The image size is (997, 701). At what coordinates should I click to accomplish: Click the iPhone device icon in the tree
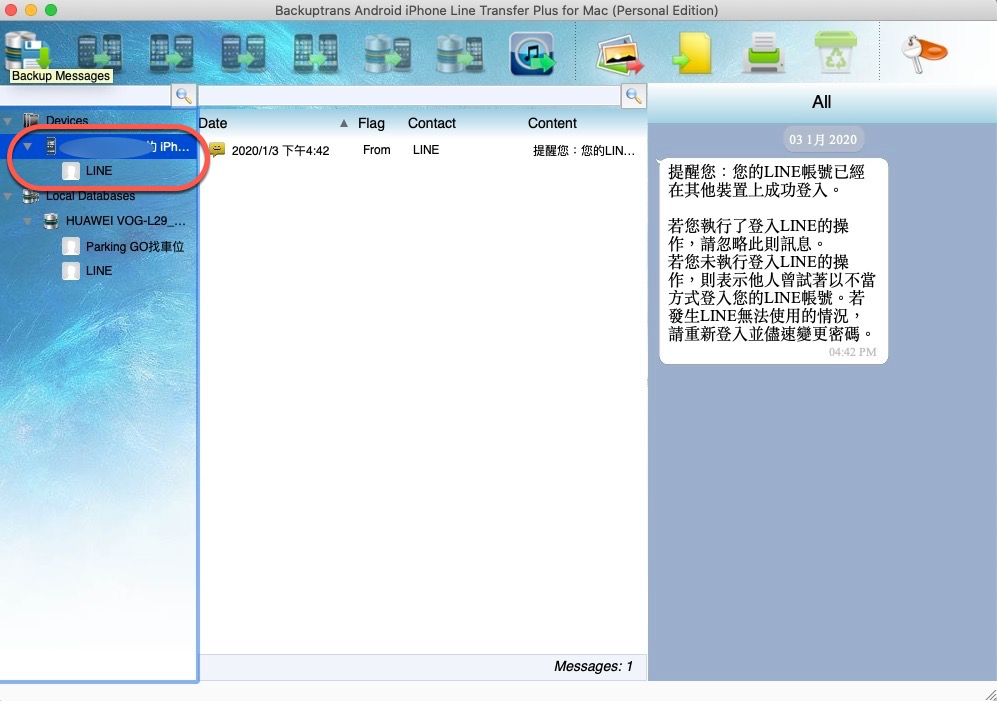click(51, 146)
